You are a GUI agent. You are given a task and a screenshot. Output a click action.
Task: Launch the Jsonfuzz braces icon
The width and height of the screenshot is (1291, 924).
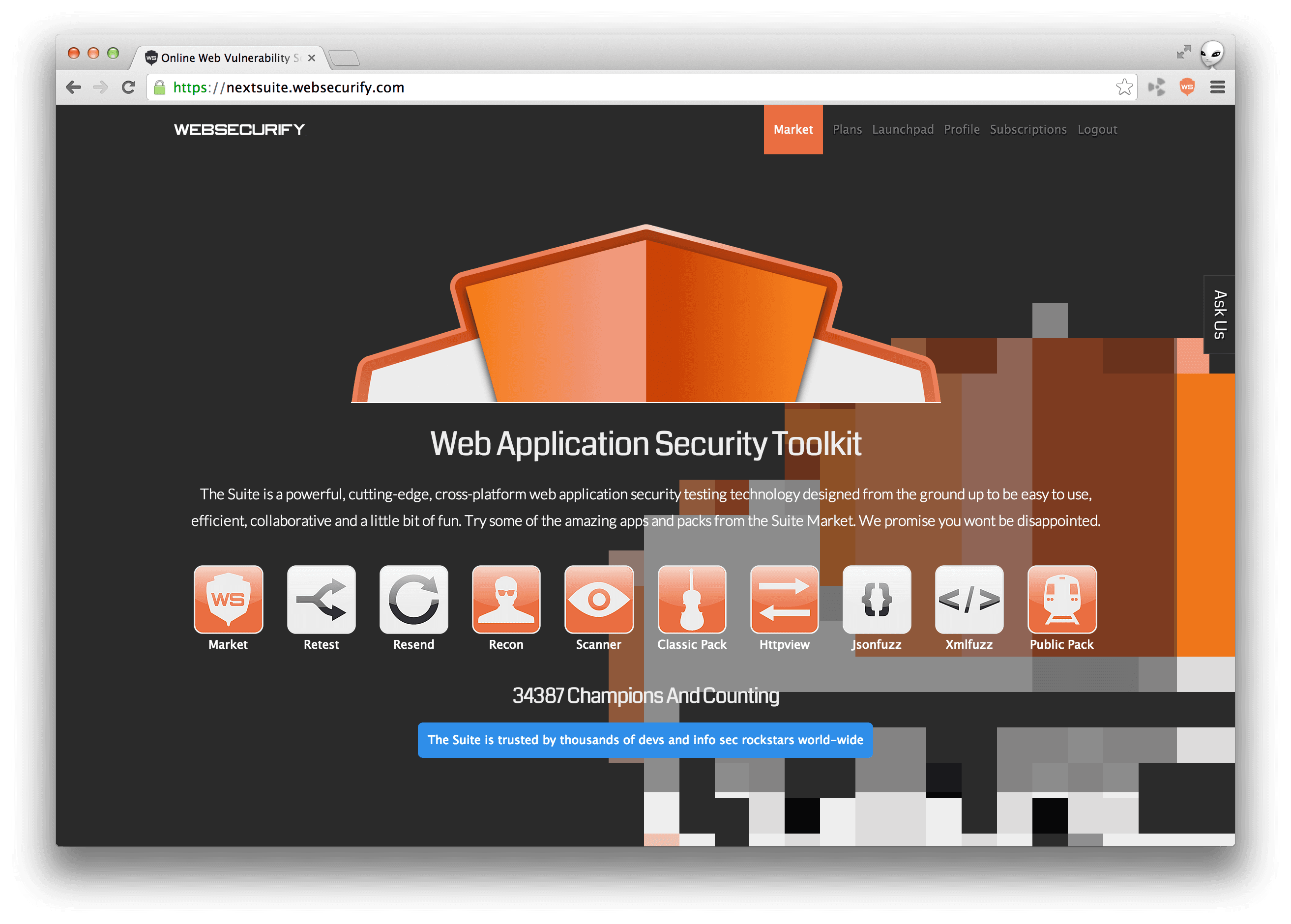pos(876,599)
